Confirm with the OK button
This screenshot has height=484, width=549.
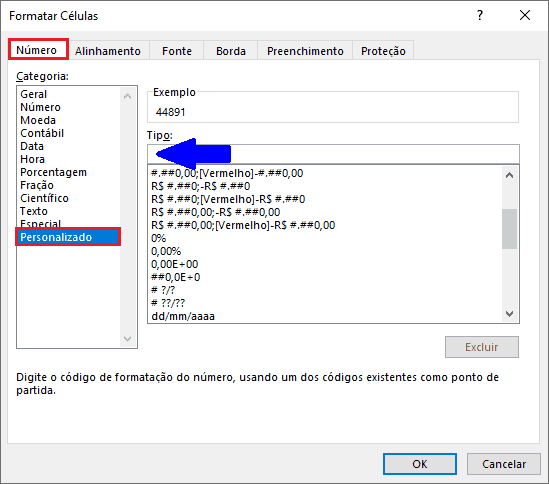420,464
